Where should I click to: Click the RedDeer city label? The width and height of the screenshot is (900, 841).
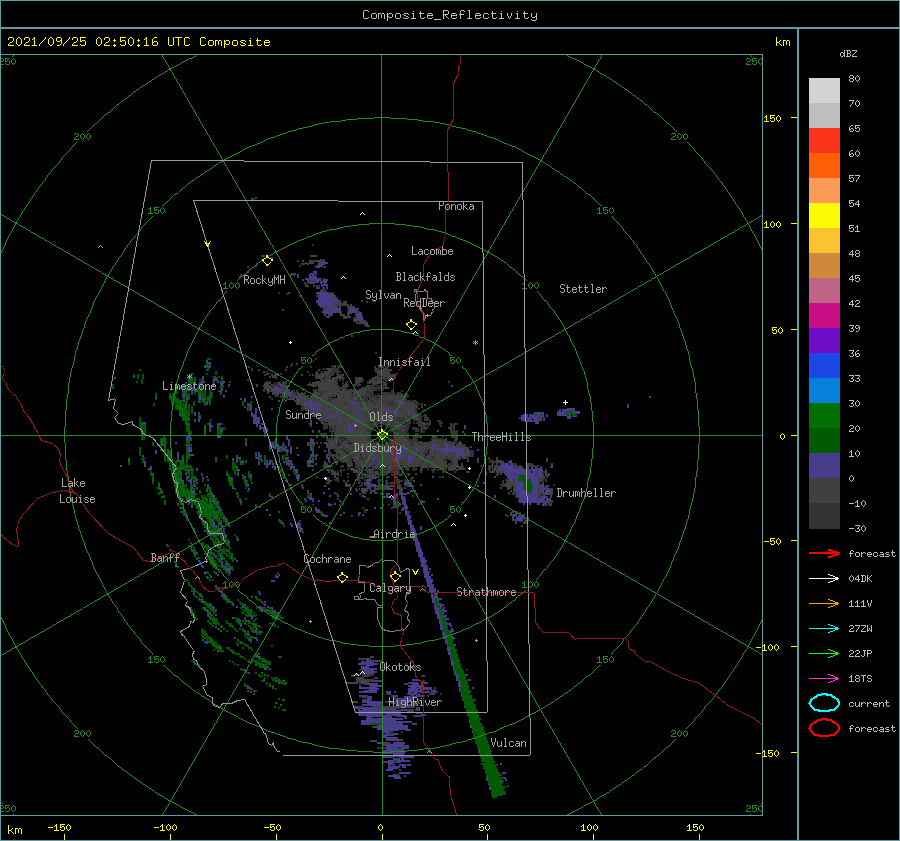coord(424,303)
